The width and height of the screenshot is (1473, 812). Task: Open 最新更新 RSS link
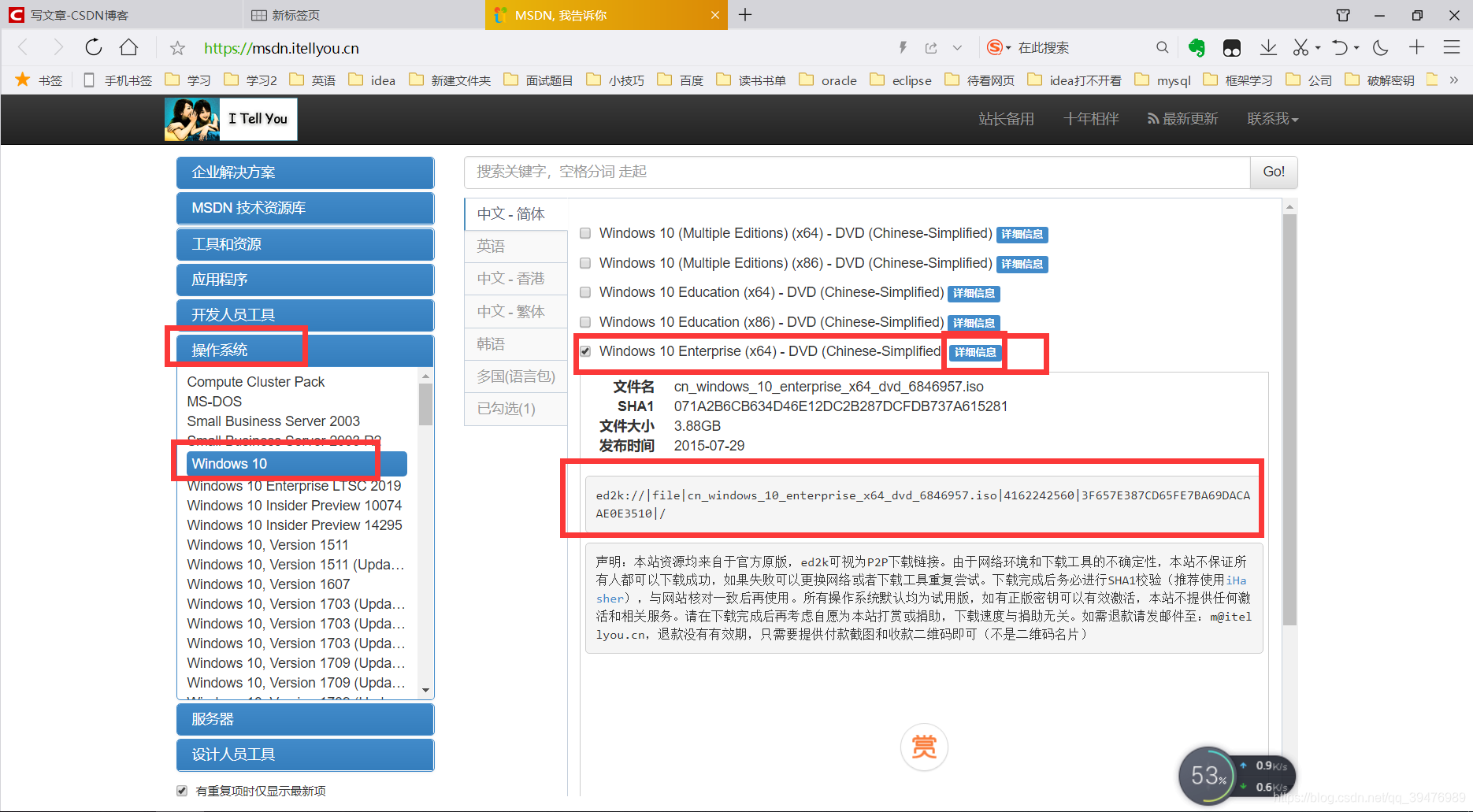(1182, 119)
